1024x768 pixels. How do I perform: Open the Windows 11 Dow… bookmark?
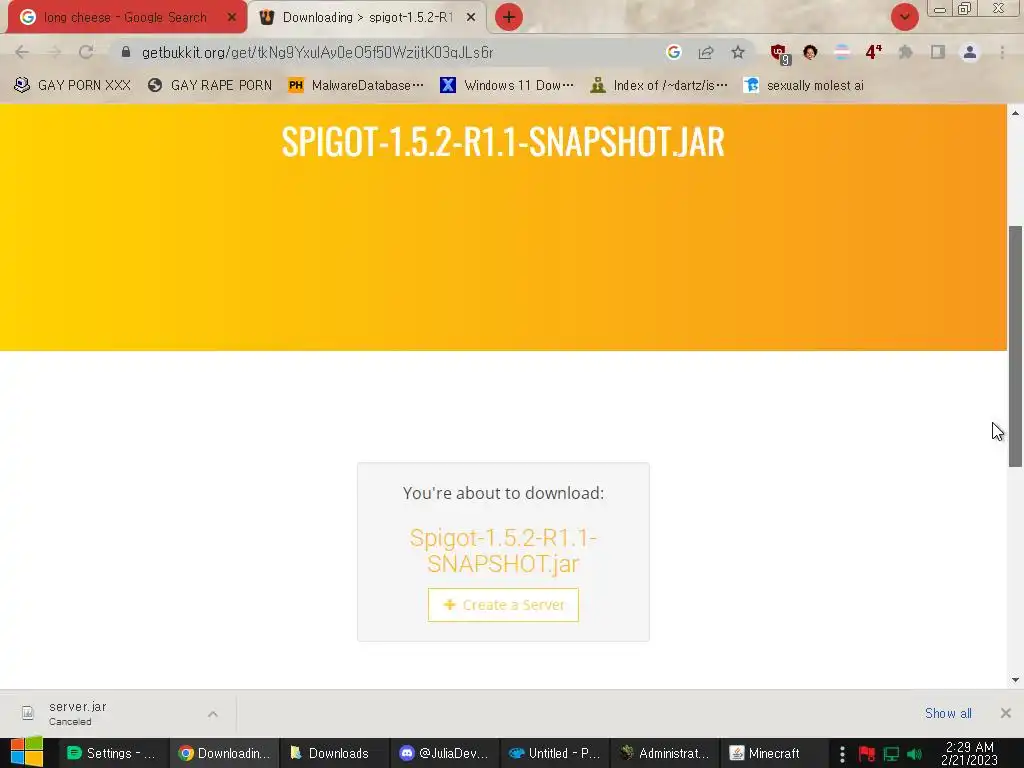[507, 86]
